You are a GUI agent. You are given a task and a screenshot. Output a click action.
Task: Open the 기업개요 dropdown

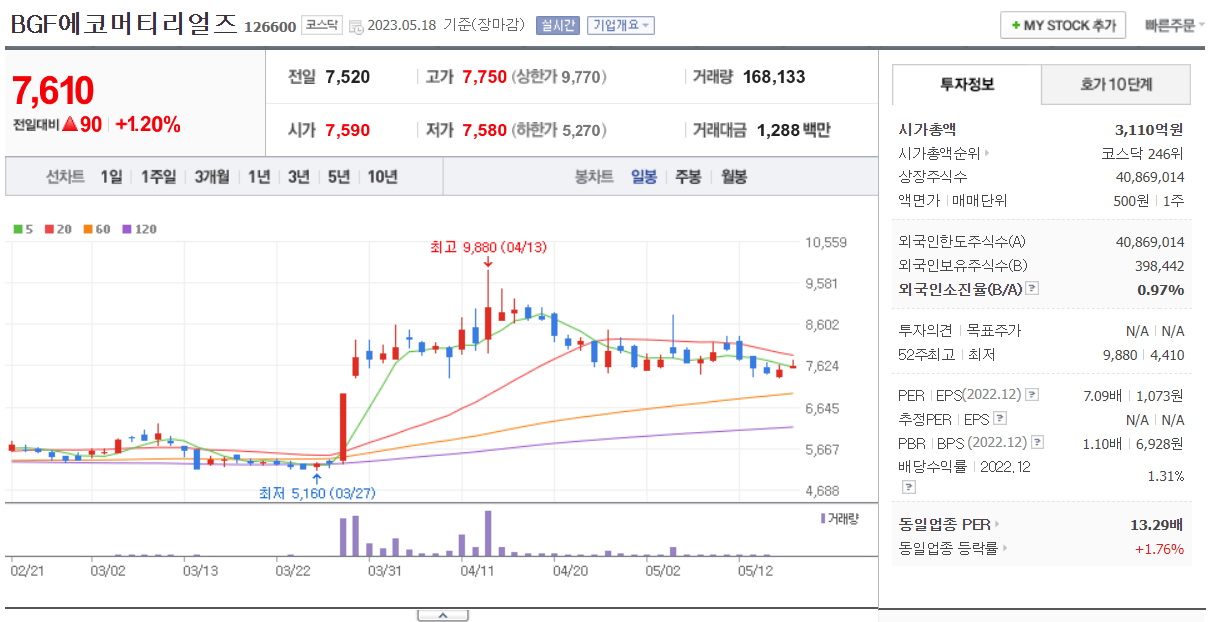pyautogui.click(x=621, y=25)
